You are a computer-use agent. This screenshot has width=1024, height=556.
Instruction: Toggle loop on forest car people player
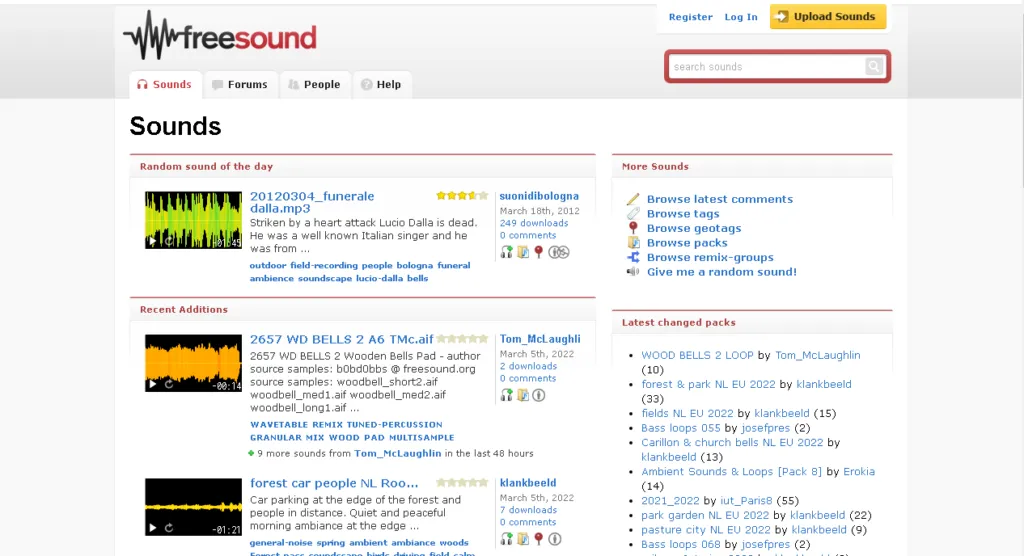click(x=169, y=528)
